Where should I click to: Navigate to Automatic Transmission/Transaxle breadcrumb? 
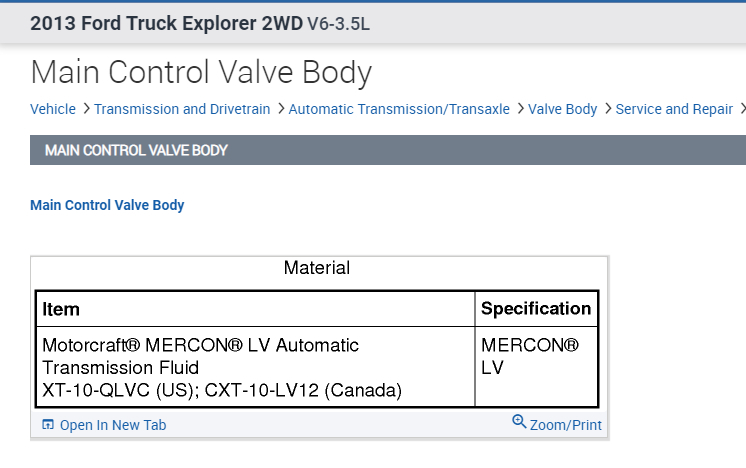(x=399, y=109)
